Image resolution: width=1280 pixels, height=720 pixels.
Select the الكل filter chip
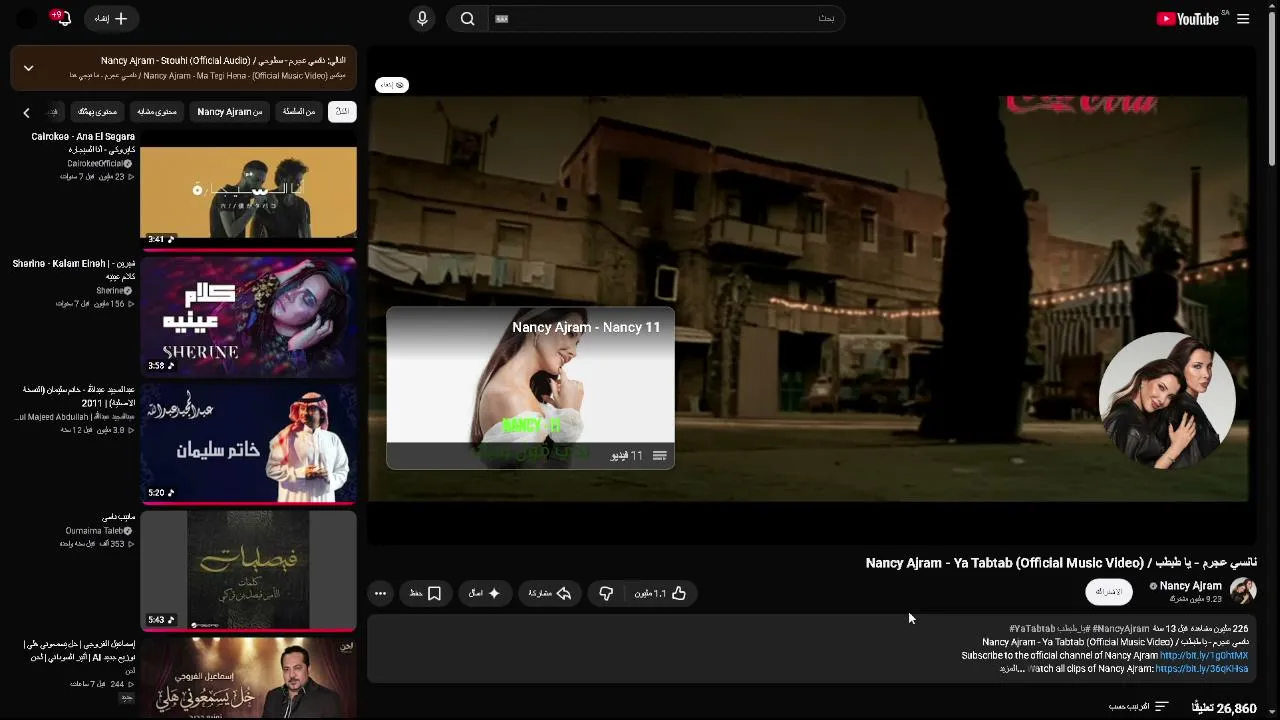point(342,111)
